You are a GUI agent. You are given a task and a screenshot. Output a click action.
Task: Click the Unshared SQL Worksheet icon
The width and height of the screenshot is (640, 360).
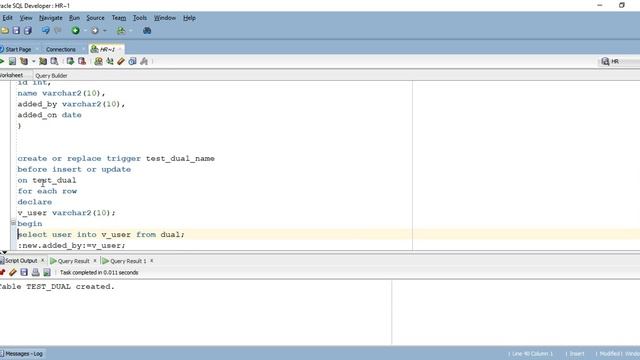pyautogui.click(x=98, y=61)
